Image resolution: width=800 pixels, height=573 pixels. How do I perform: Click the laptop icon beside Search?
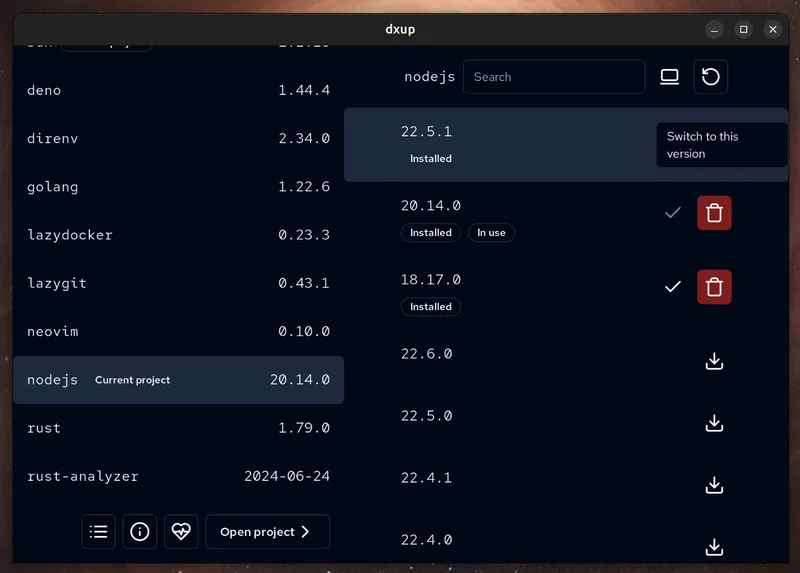[x=669, y=77]
